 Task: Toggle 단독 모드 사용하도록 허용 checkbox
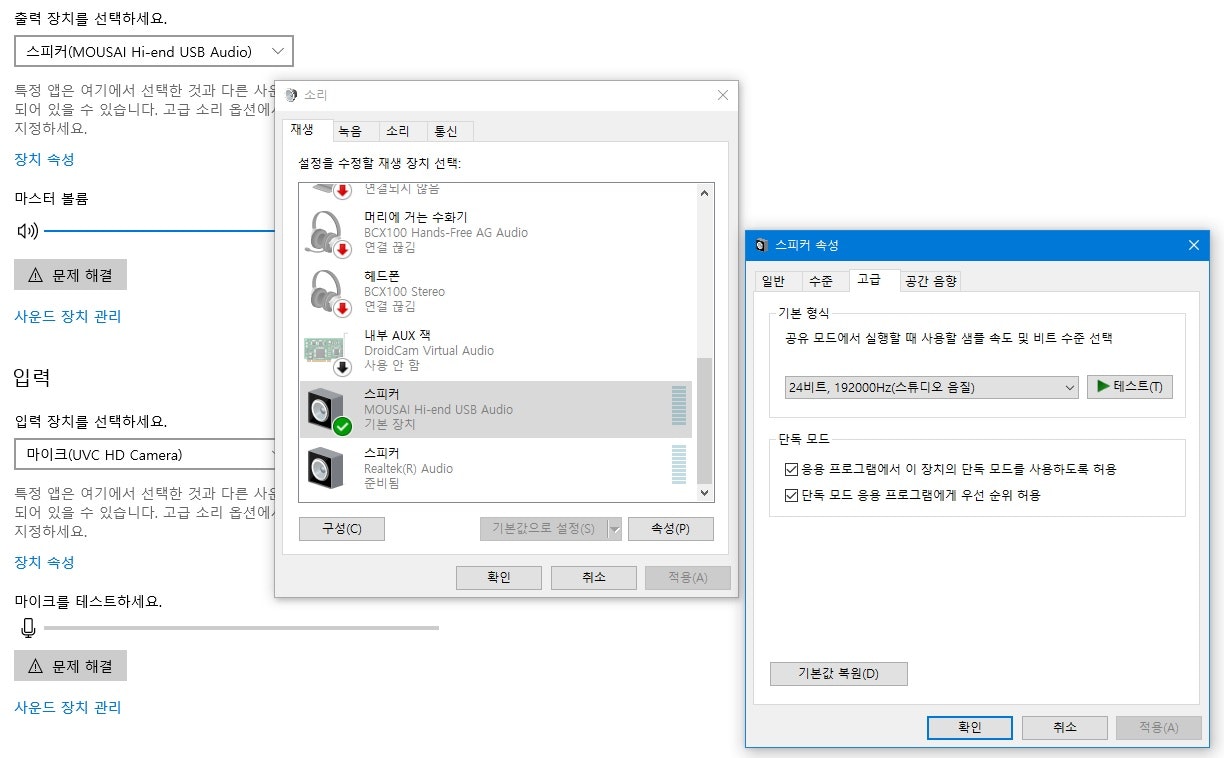(793, 469)
